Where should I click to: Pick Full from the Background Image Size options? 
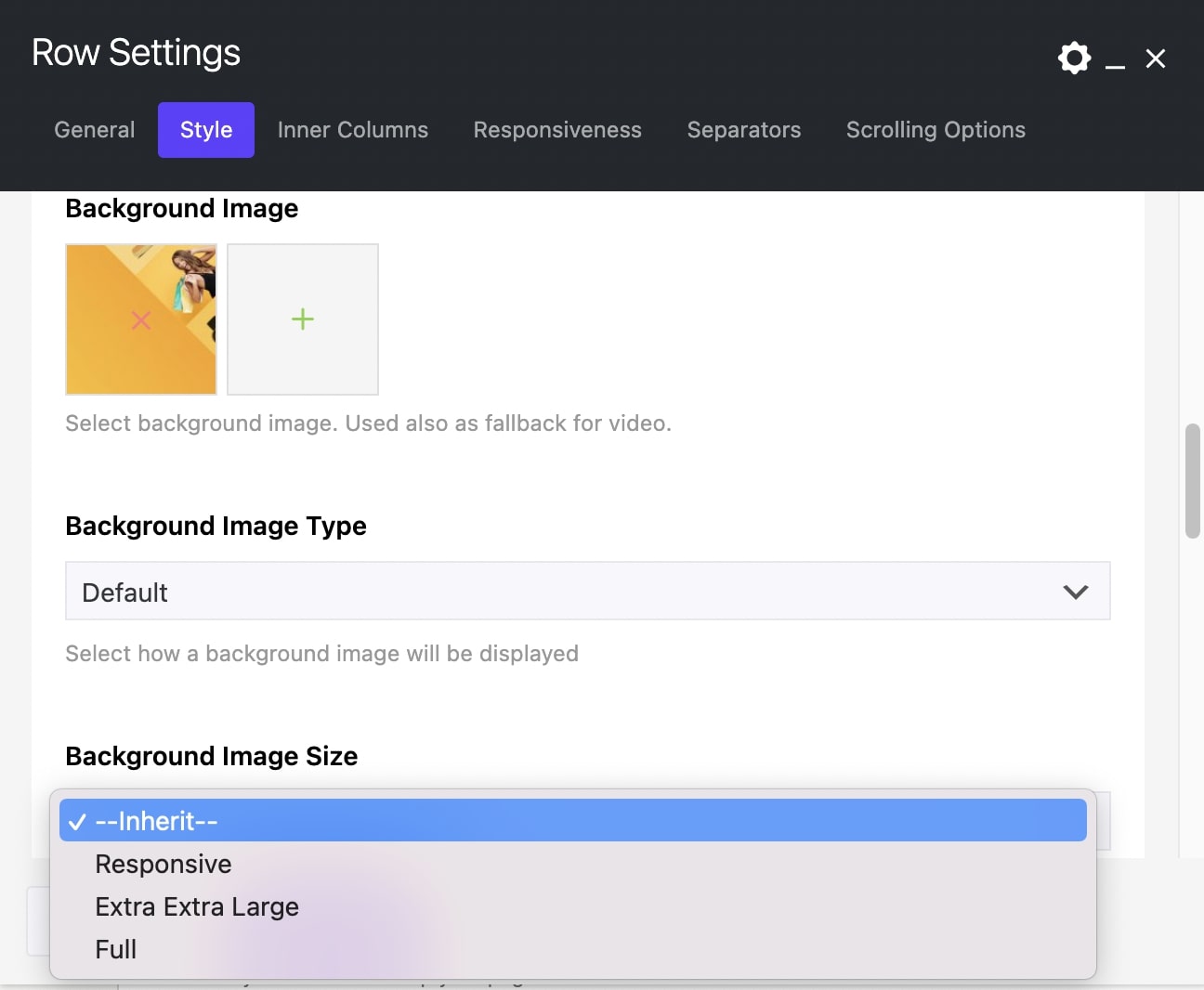115,949
